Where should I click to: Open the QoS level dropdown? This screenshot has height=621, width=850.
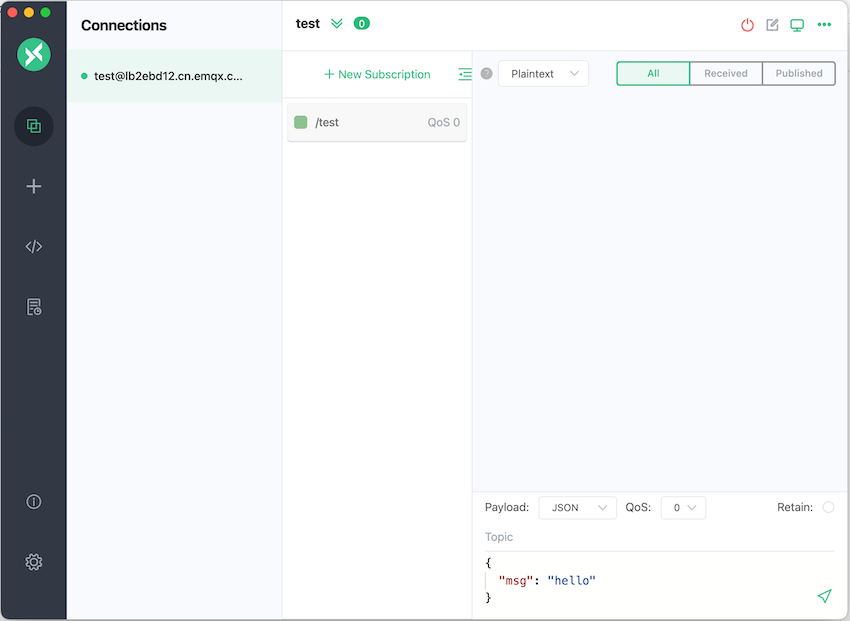[x=683, y=508]
